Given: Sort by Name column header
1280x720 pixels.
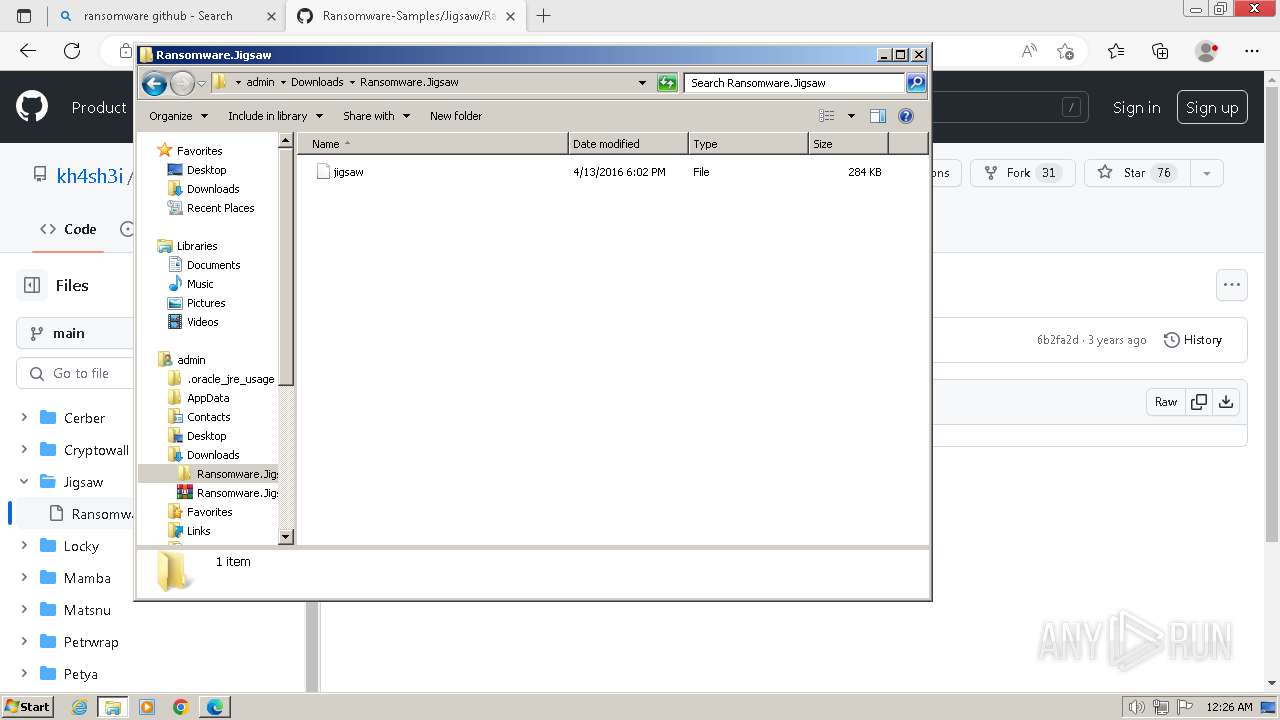Looking at the screenshot, I should (433, 144).
